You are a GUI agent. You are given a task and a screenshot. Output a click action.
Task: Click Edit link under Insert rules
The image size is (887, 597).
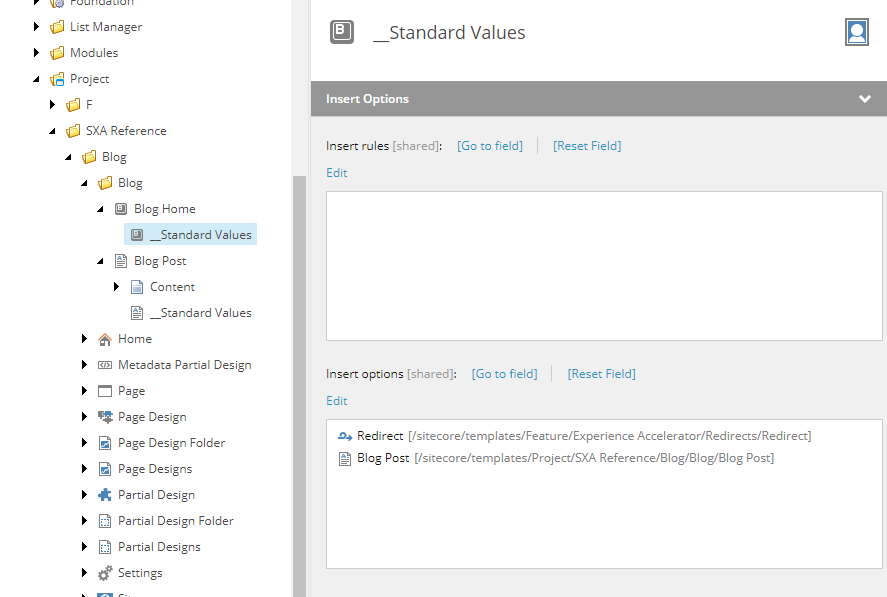coord(337,173)
